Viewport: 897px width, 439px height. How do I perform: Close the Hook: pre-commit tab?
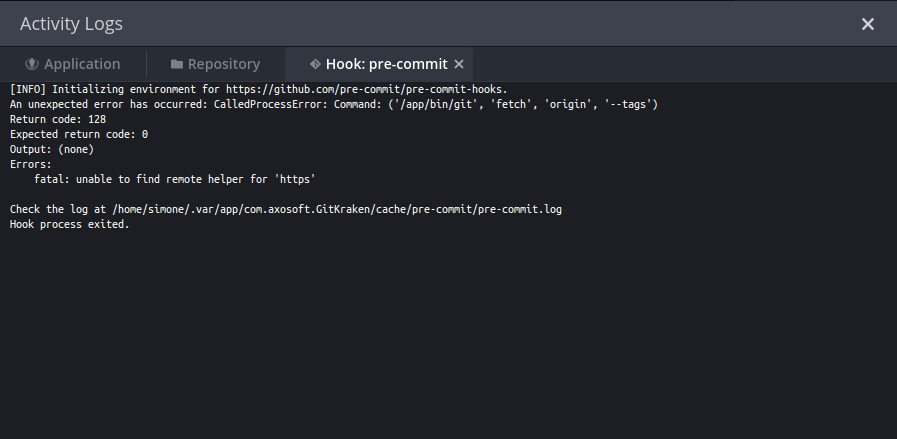click(x=459, y=64)
